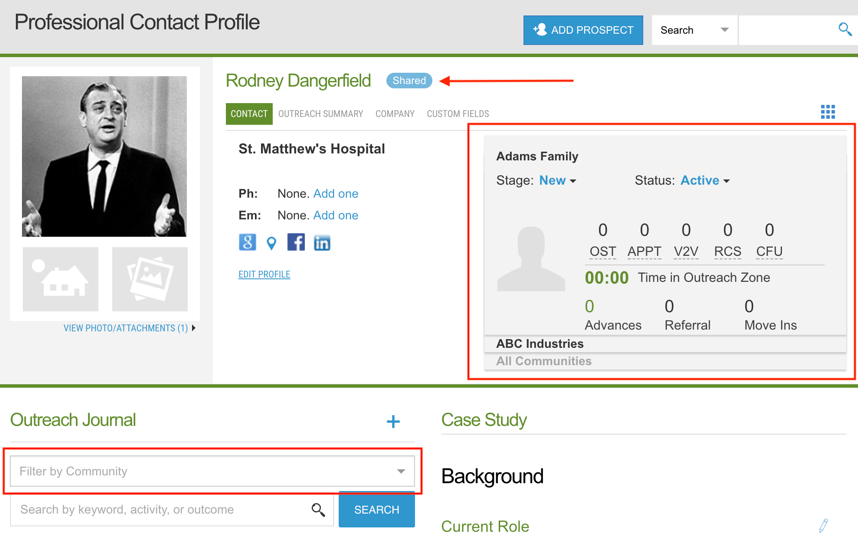Click the keyword search input field
Viewport: 858px width, 537px height.
(172, 510)
